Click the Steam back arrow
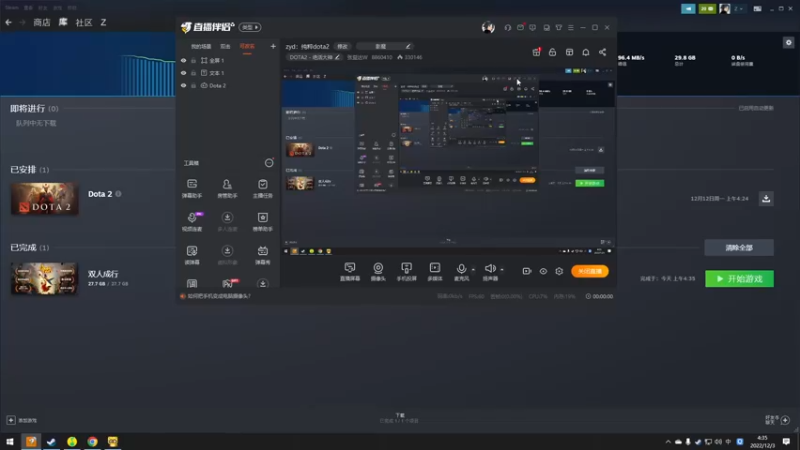This screenshot has height=450, width=800. click(x=8, y=22)
